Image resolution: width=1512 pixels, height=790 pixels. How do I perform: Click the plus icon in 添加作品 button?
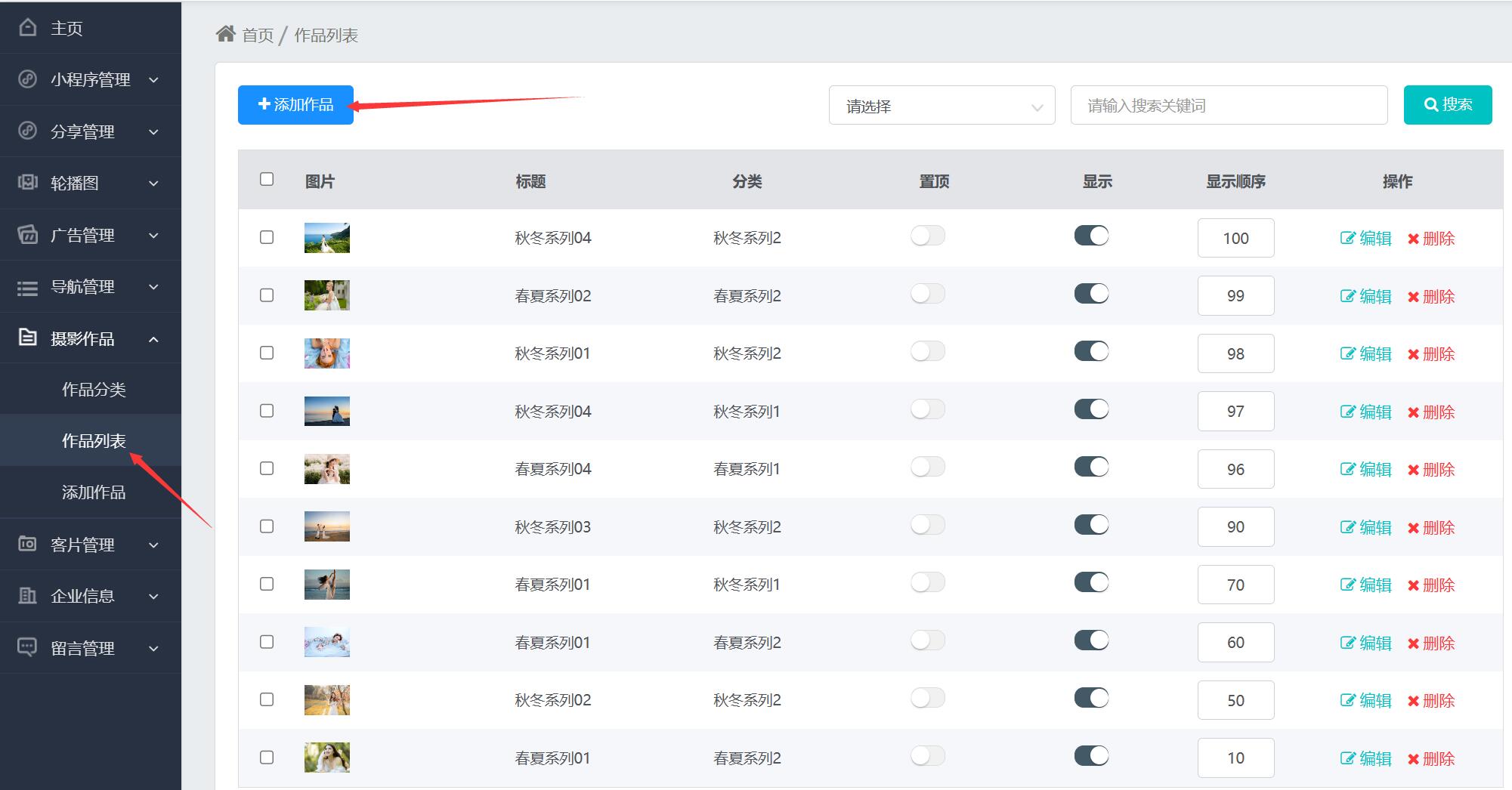point(264,104)
